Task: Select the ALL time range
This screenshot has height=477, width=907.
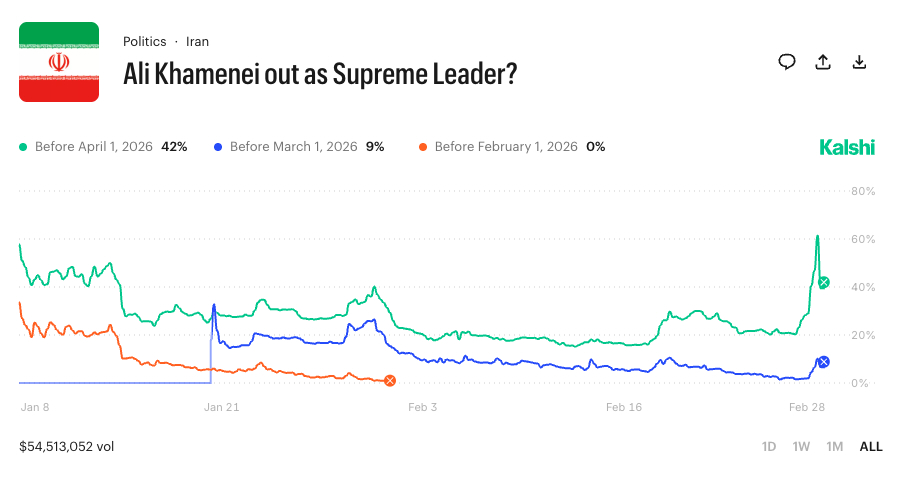Action: (x=871, y=446)
